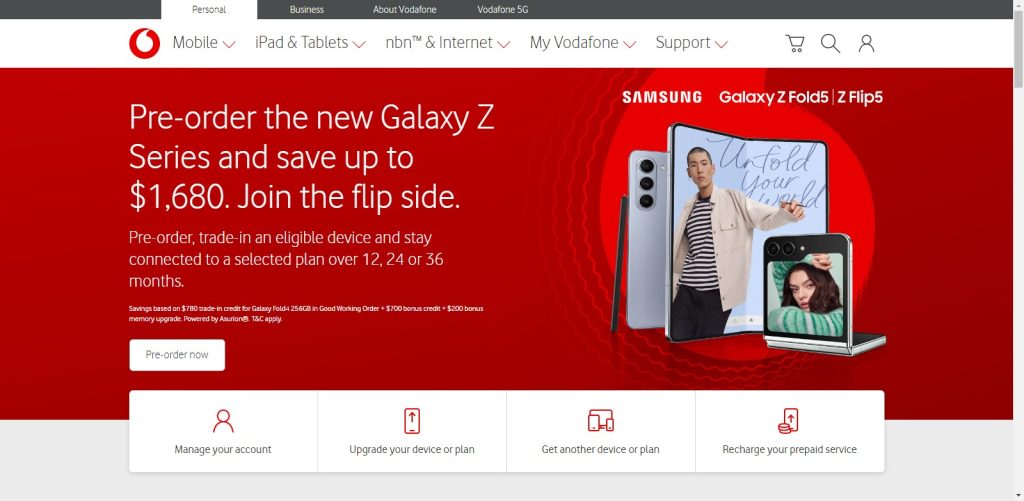Select the Recharge your prepaid service icon
The width and height of the screenshot is (1024, 501).
789,421
